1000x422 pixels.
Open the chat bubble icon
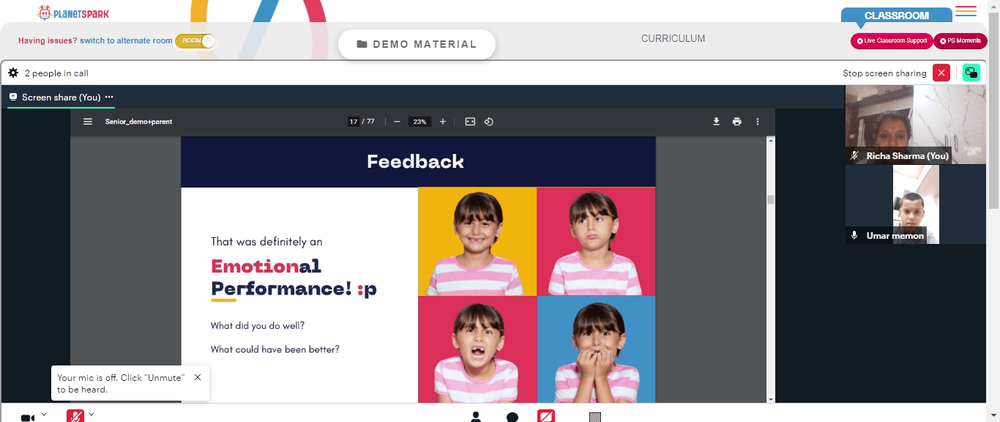(x=512, y=418)
